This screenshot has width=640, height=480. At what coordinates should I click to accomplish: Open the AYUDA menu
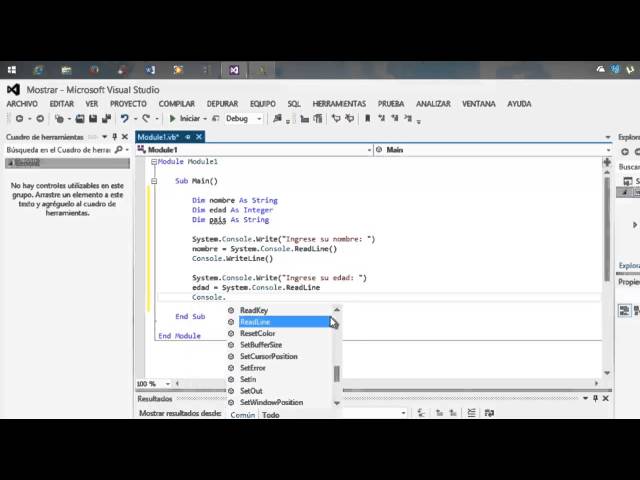[519, 104]
